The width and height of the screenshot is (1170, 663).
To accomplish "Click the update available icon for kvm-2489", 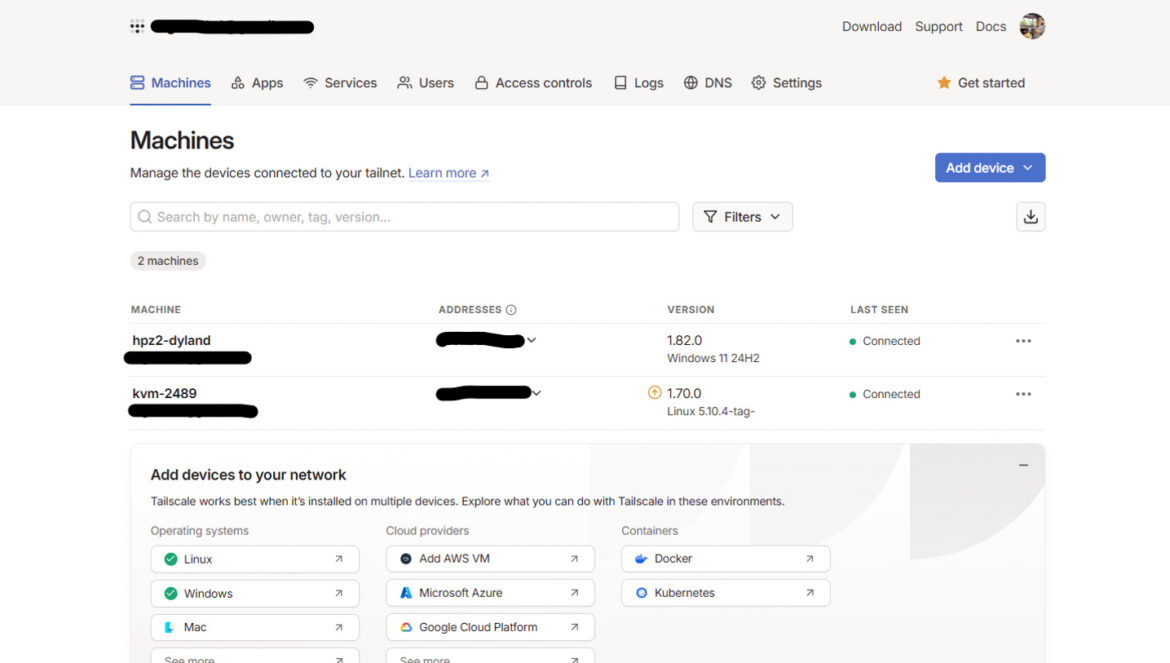I will click(654, 392).
